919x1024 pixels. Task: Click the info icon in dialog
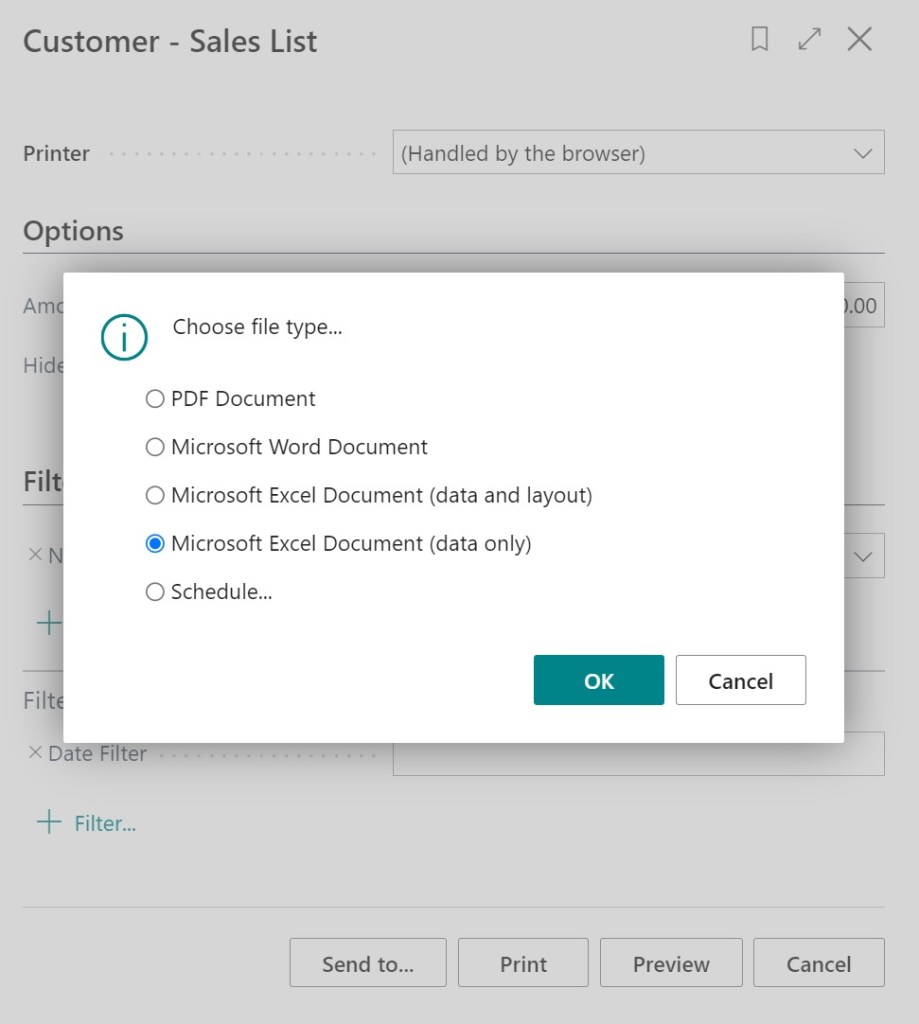[x=124, y=337]
